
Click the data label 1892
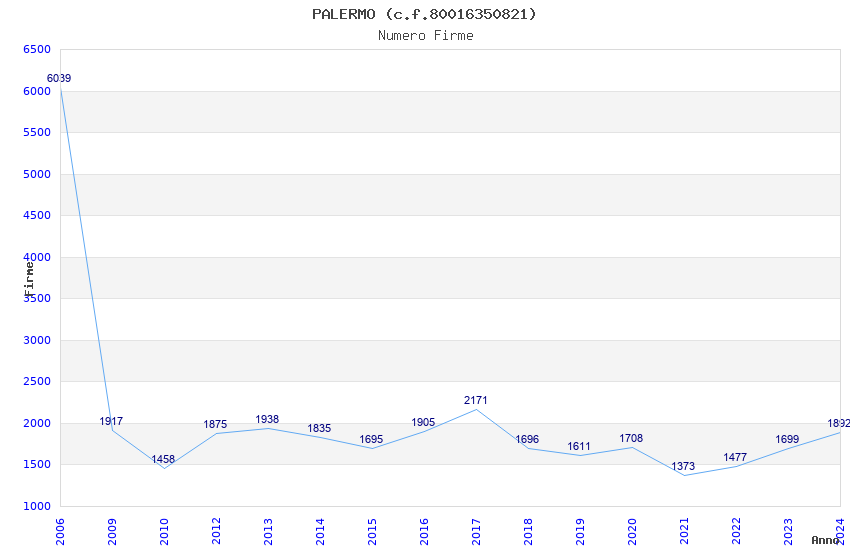tap(839, 423)
